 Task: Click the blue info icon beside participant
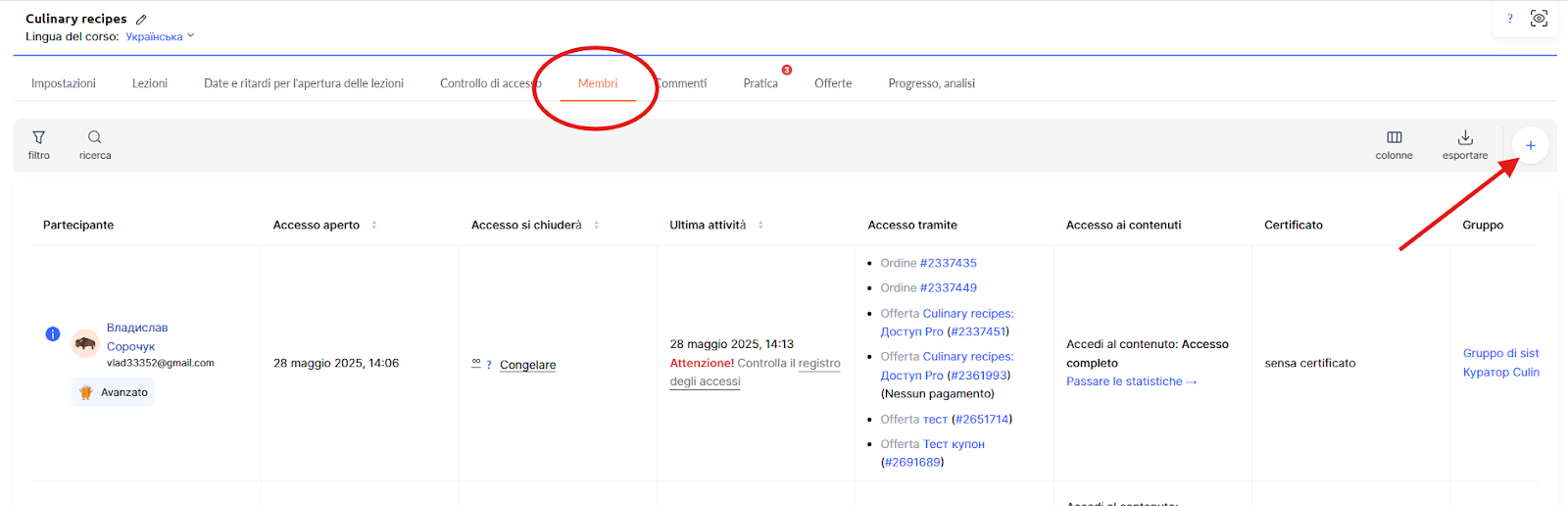click(x=53, y=334)
